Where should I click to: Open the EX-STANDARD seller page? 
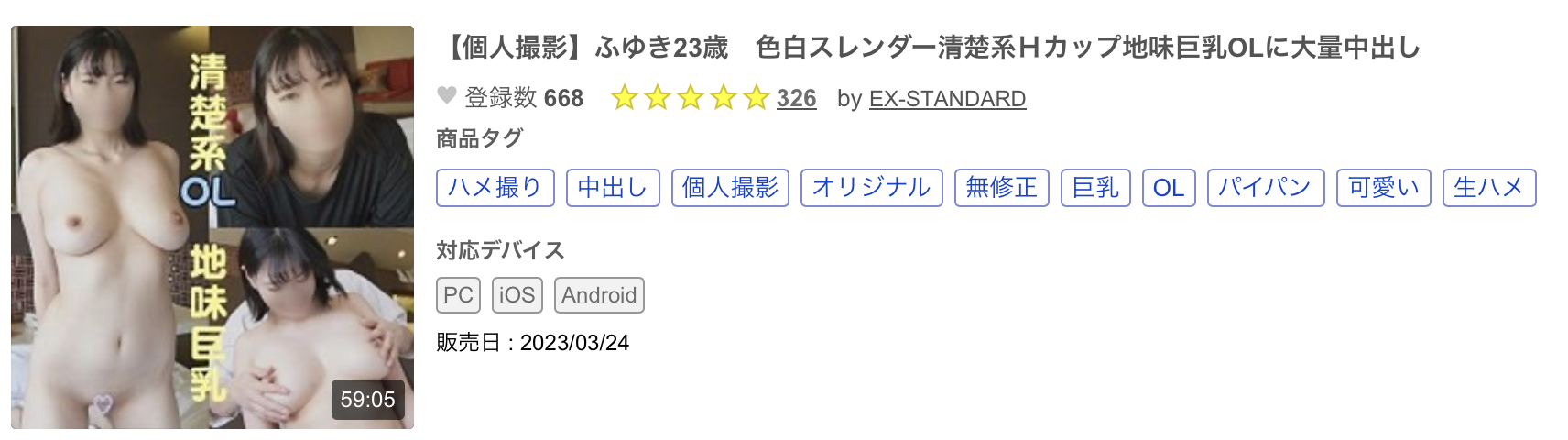coord(947,98)
